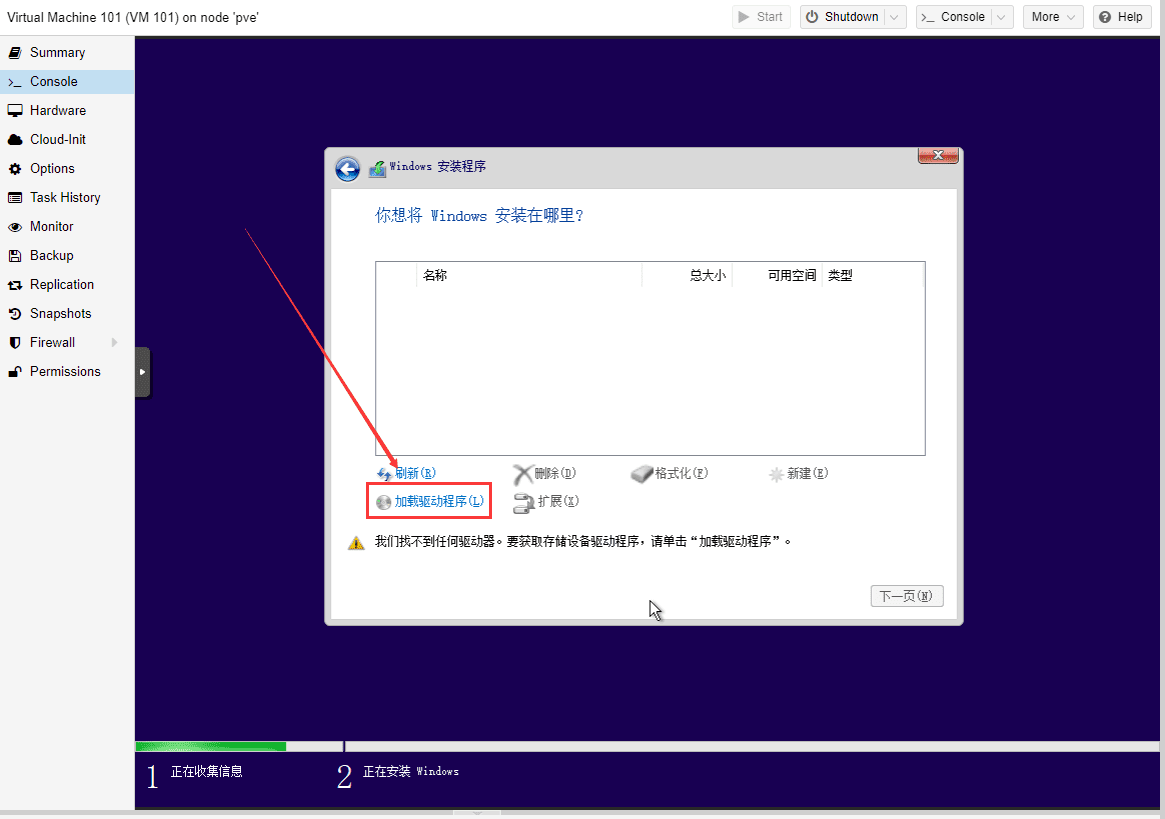Click the 下一页(N) next button

pyautogui.click(x=907, y=596)
